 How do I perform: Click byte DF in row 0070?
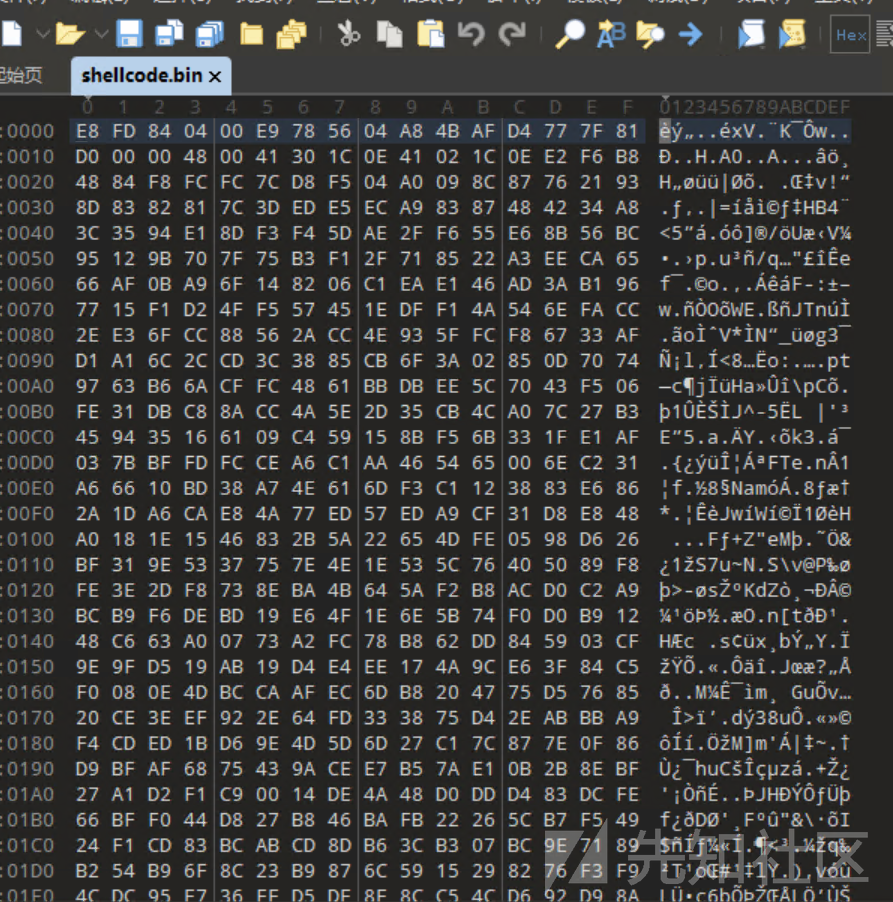click(x=411, y=309)
